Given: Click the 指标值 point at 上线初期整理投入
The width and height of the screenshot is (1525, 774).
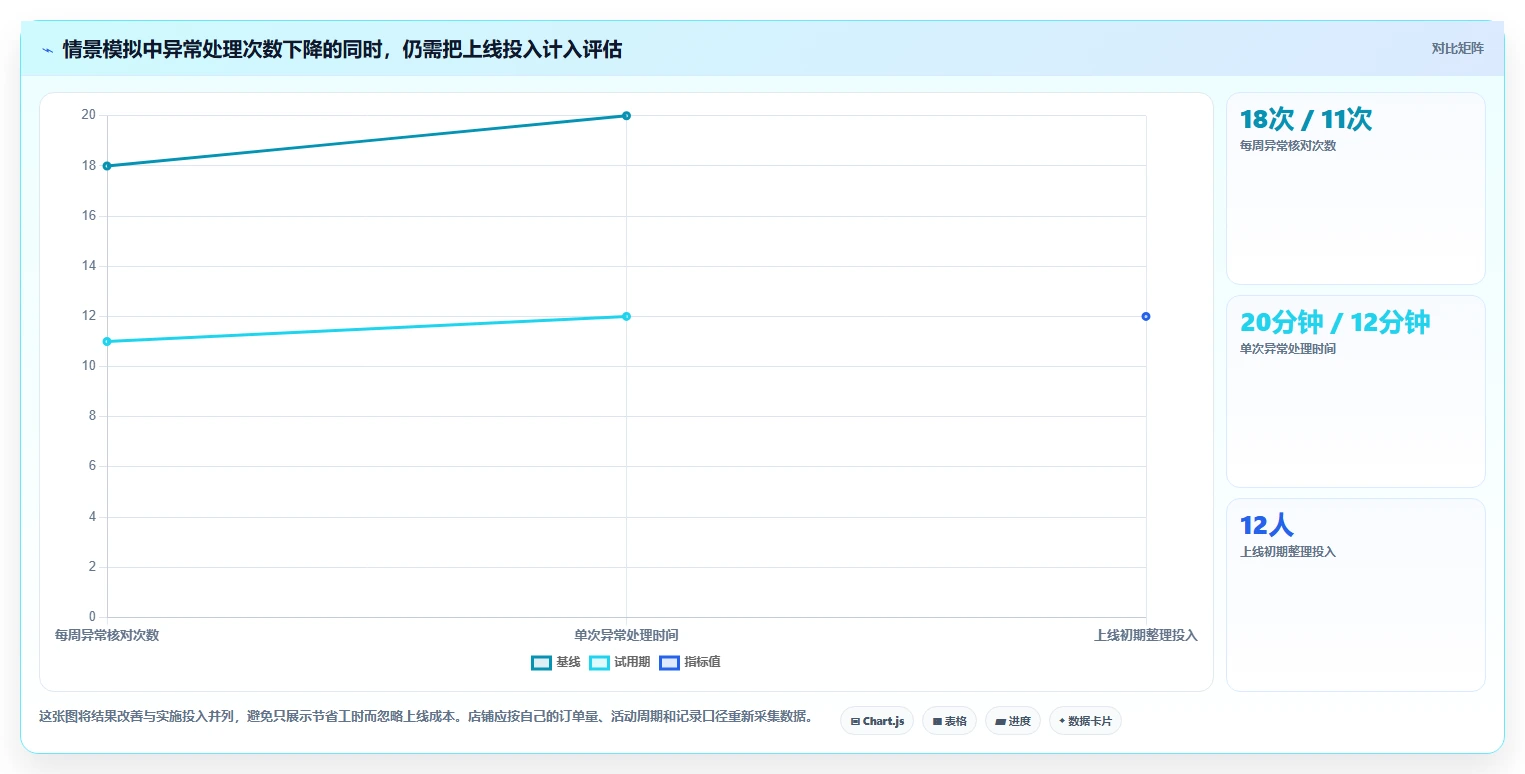Looking at the screenshot, I should click(1146, 317).
